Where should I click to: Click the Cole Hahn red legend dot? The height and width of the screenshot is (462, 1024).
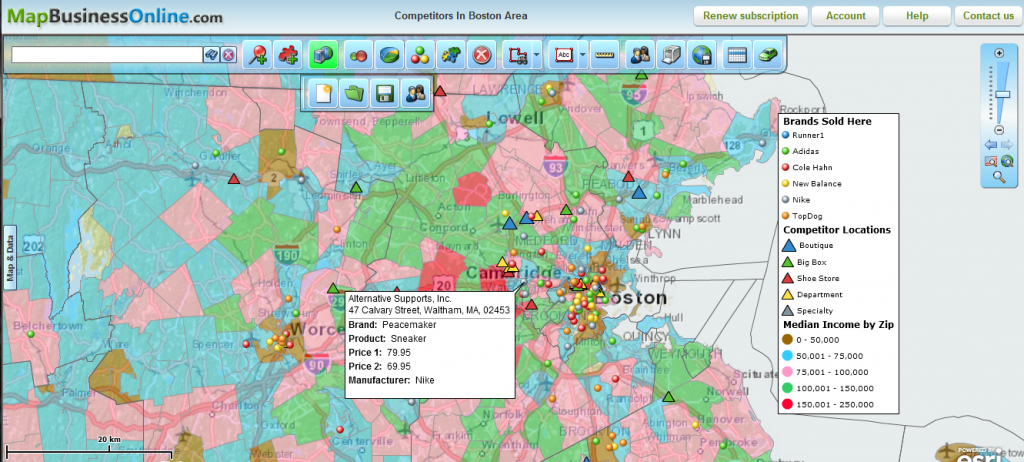point(786,167)
